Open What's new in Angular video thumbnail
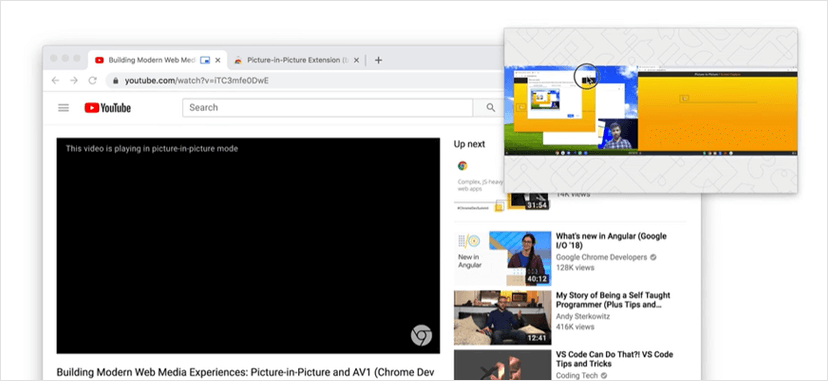828x381 pixels. click(502, 258)
